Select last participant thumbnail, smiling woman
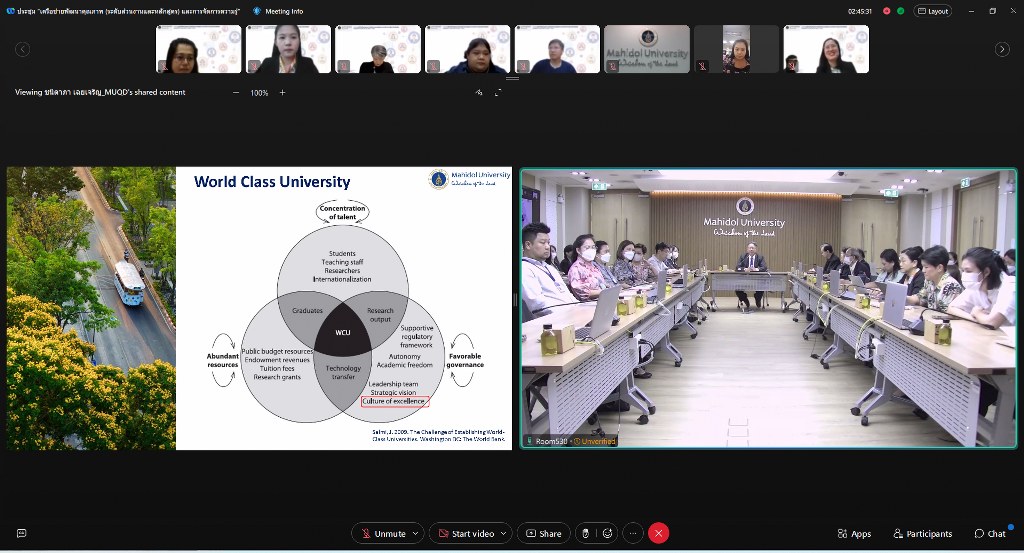 click(826, 49)
